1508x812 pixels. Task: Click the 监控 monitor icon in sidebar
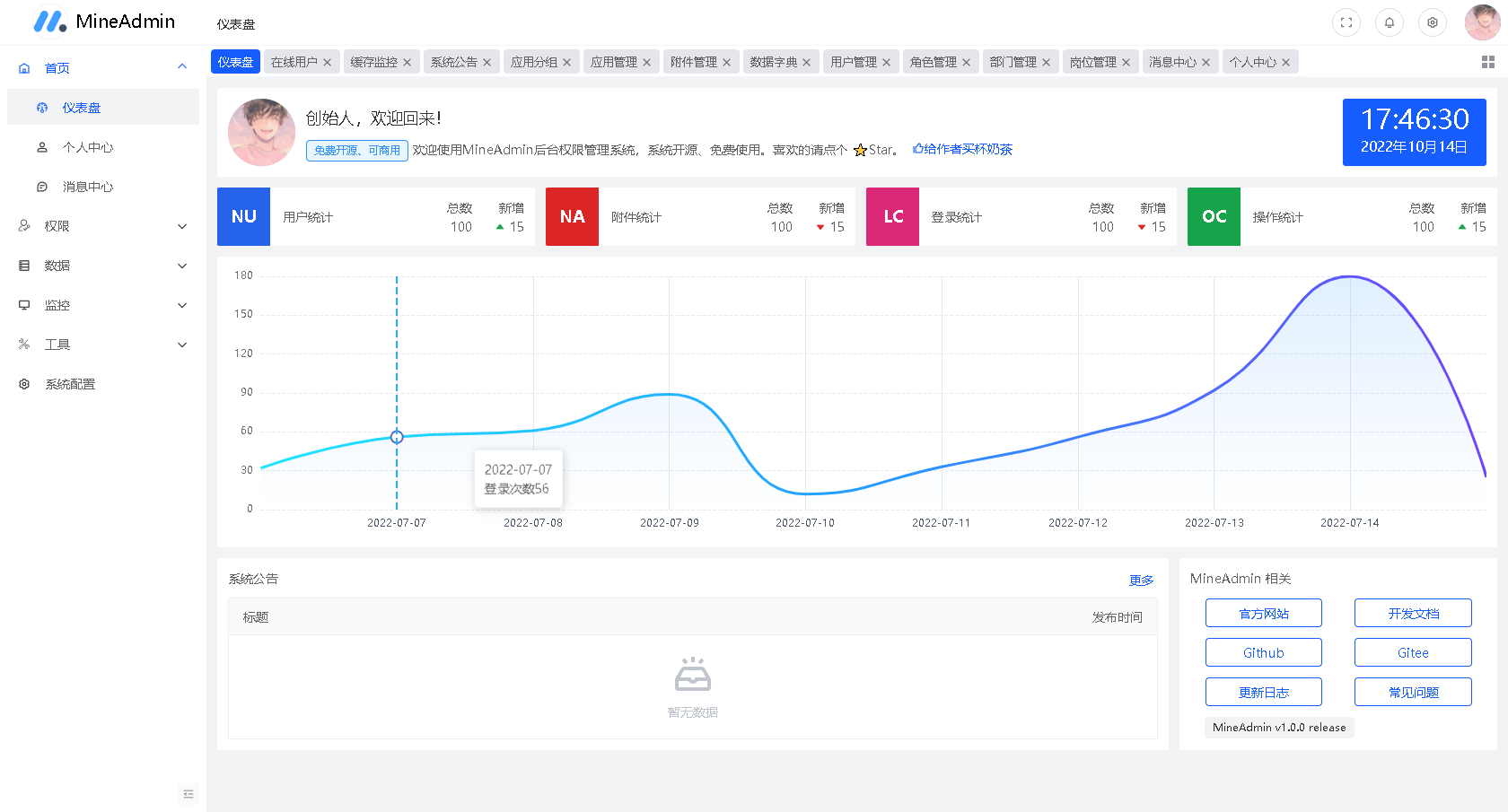pos(24,305)
